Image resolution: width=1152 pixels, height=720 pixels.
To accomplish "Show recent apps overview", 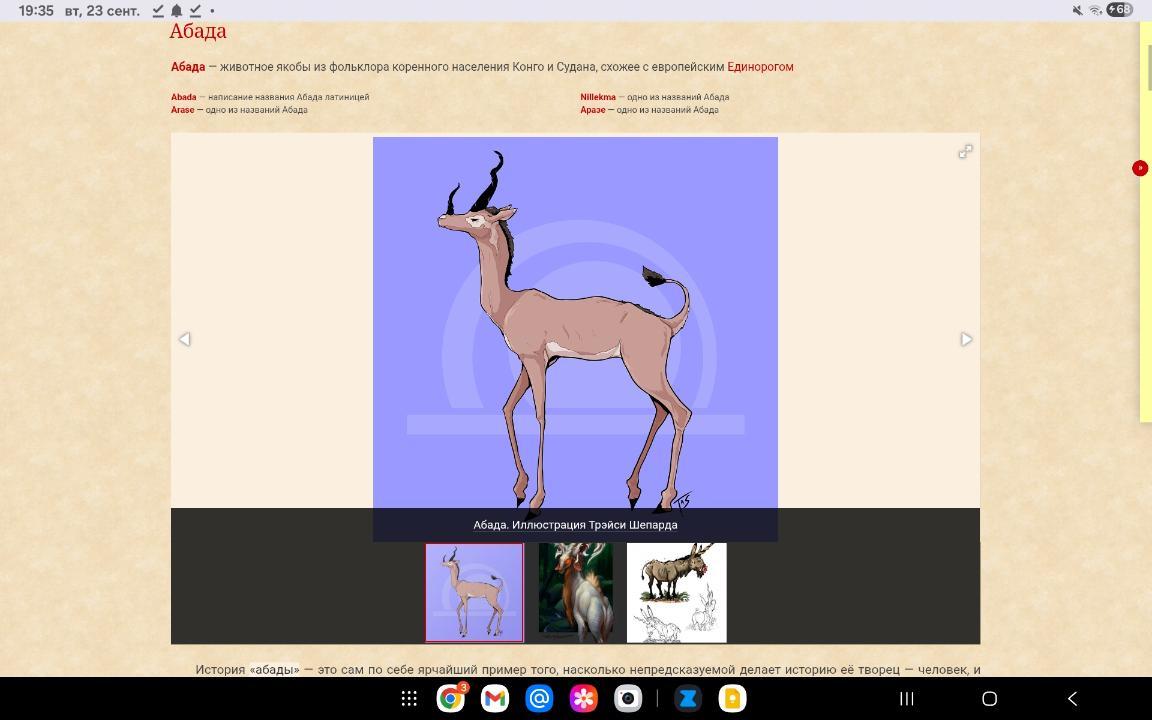I will pyautogui.click(x=906, y=698).
